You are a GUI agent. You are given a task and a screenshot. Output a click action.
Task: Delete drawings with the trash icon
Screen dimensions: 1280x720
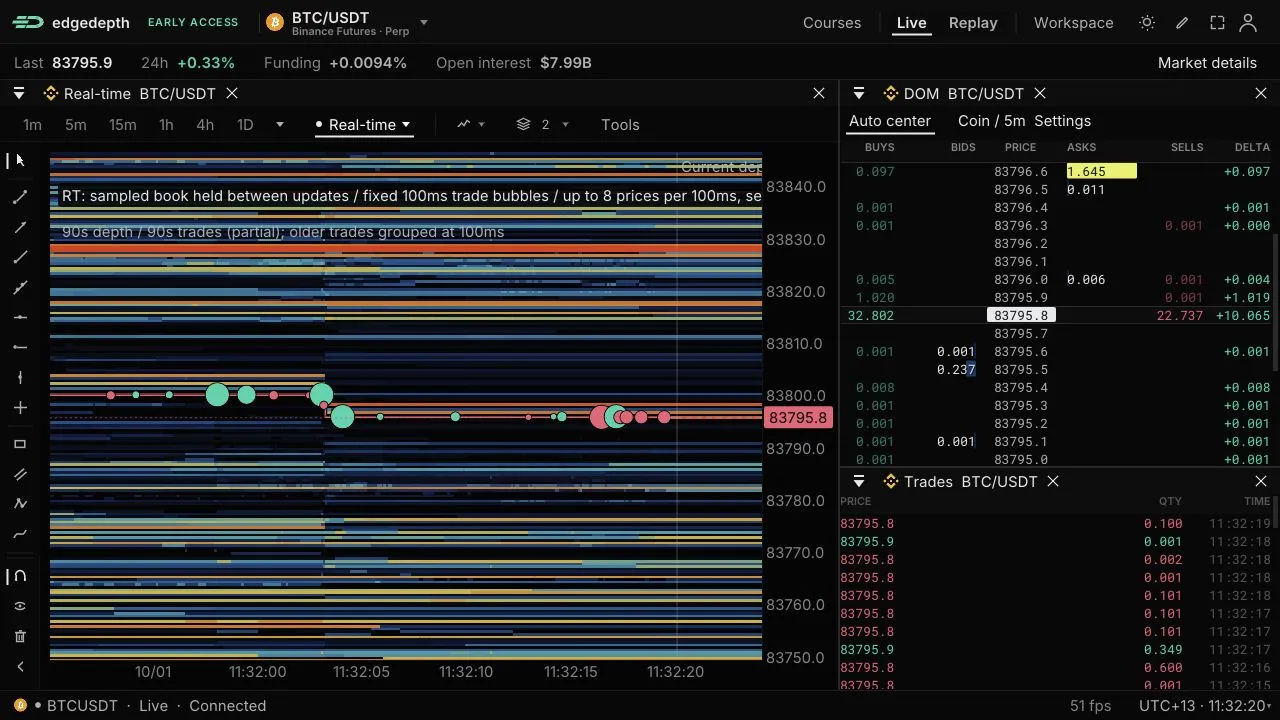coord(20,636)
